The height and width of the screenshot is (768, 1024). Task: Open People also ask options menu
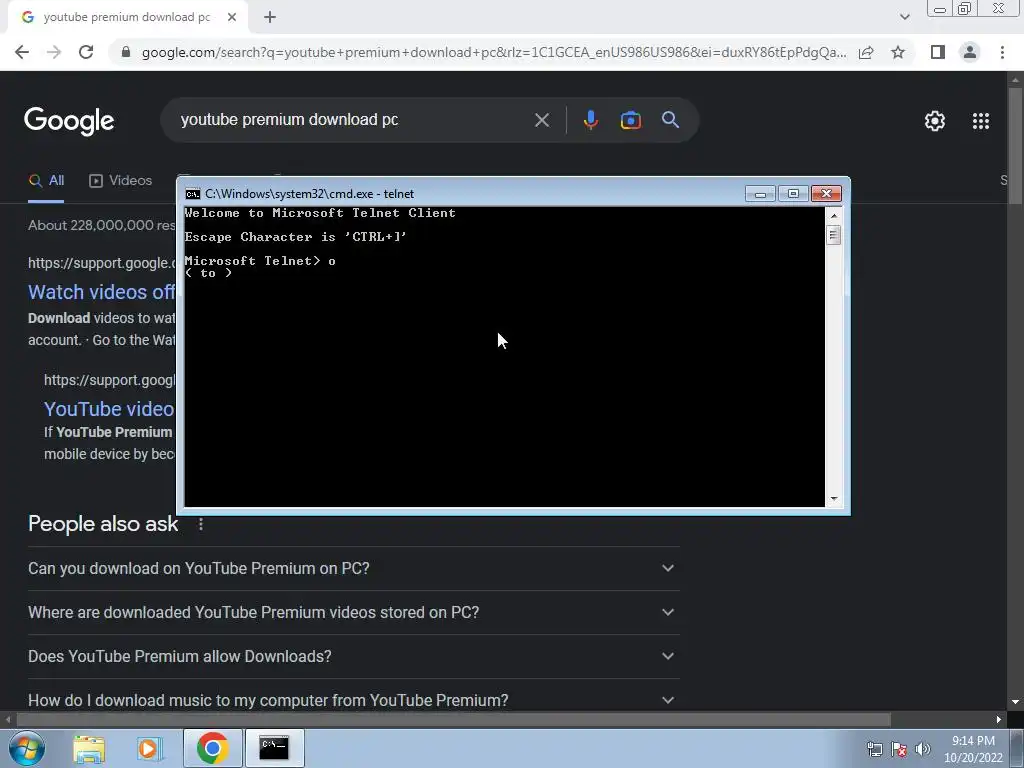coord(201,524)
